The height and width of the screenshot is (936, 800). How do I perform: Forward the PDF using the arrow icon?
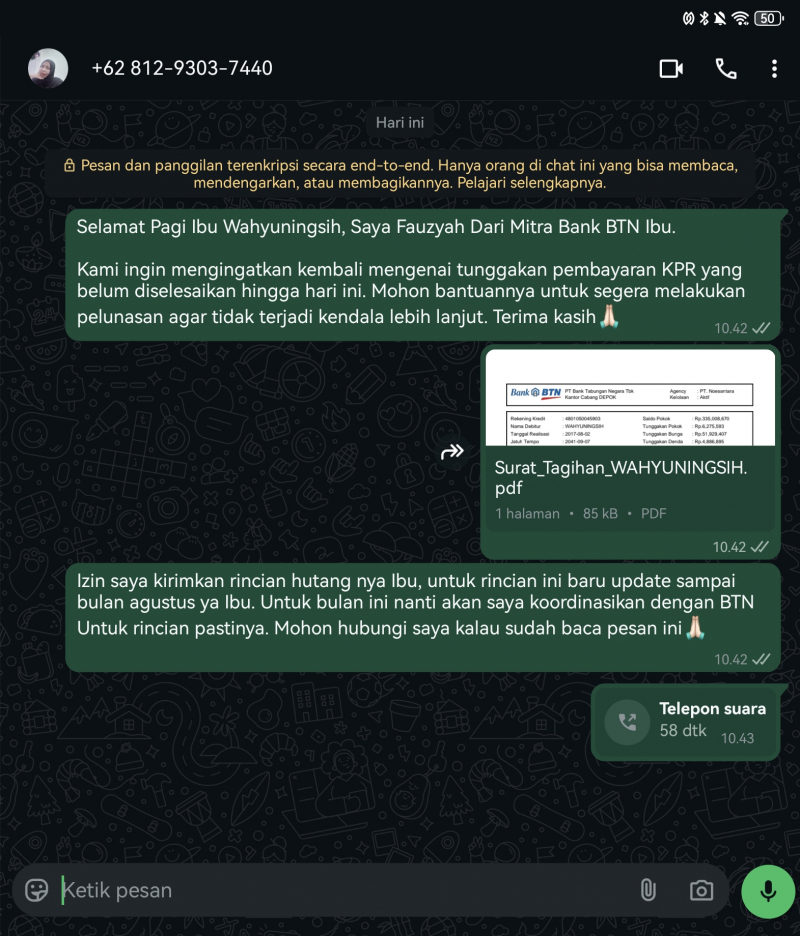(x=452, y=451)
